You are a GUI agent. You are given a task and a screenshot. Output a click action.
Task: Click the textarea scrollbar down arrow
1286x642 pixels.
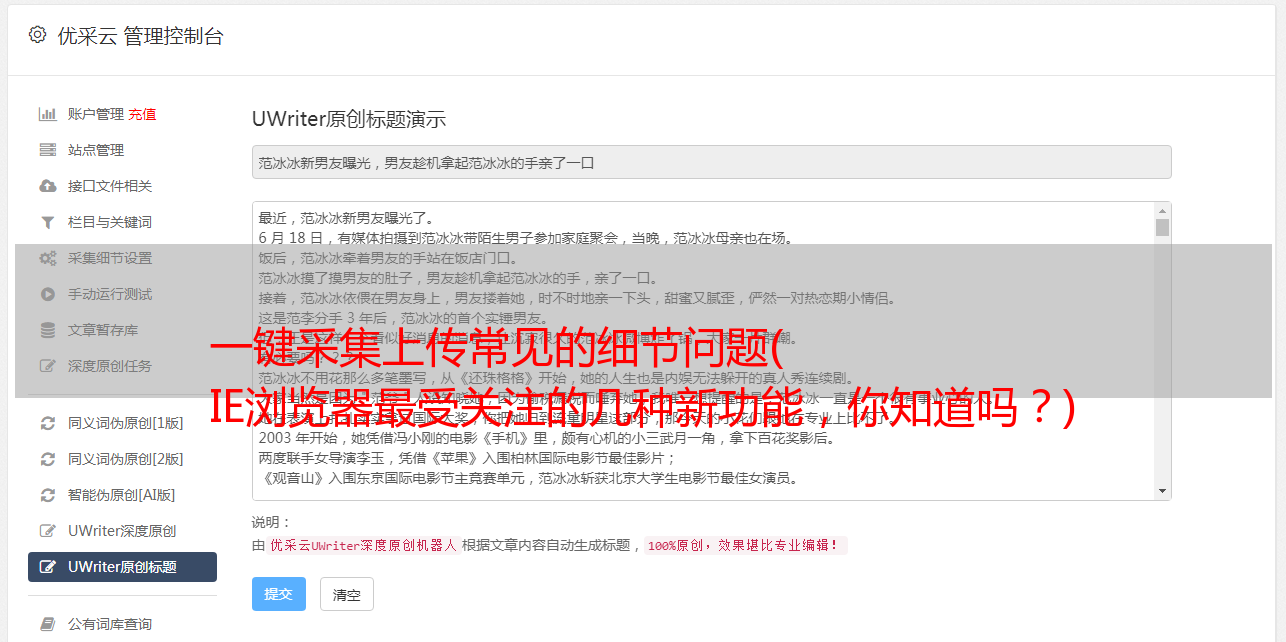(x=1162, y=491)
